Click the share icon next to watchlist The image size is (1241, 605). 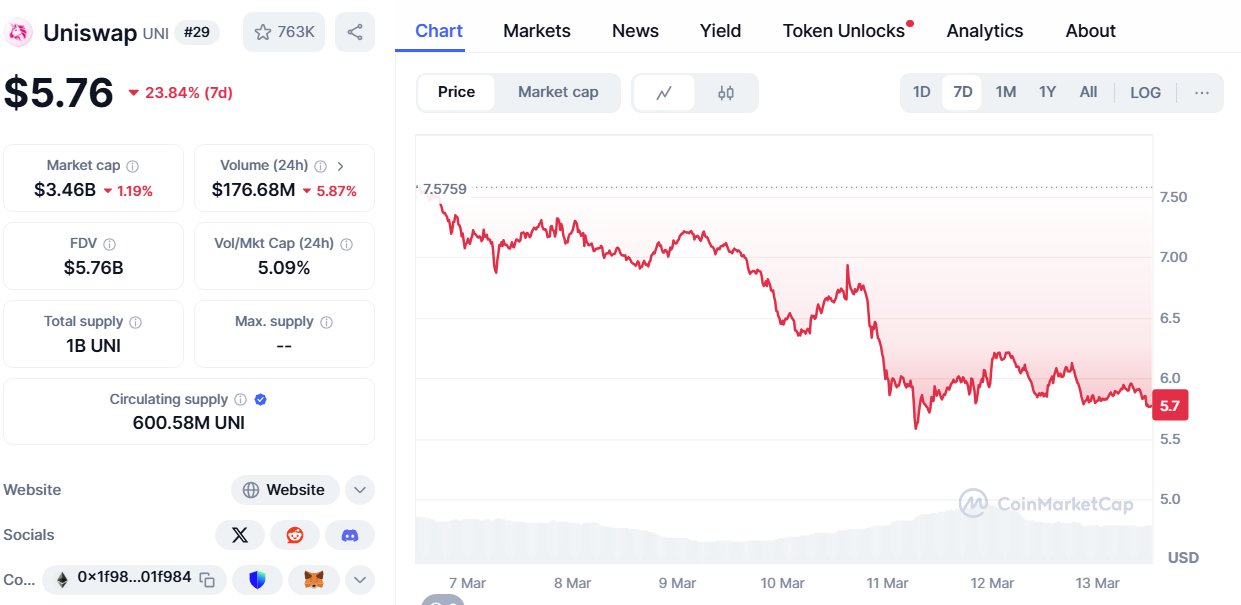coord(355,32)
